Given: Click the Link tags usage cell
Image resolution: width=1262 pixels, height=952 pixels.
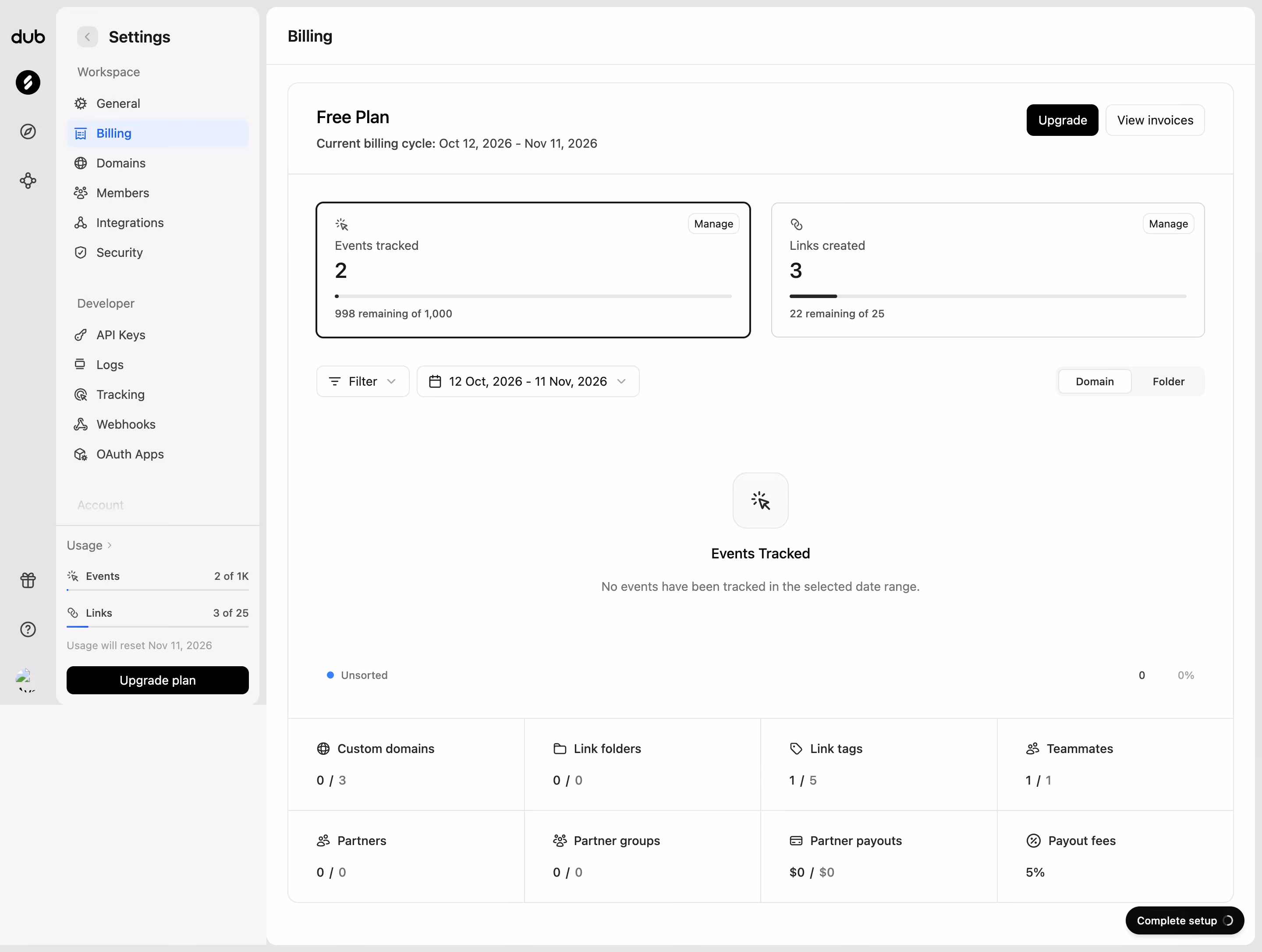Looking at the screenshot, I should pyautogui.click(x=879, y=764).
